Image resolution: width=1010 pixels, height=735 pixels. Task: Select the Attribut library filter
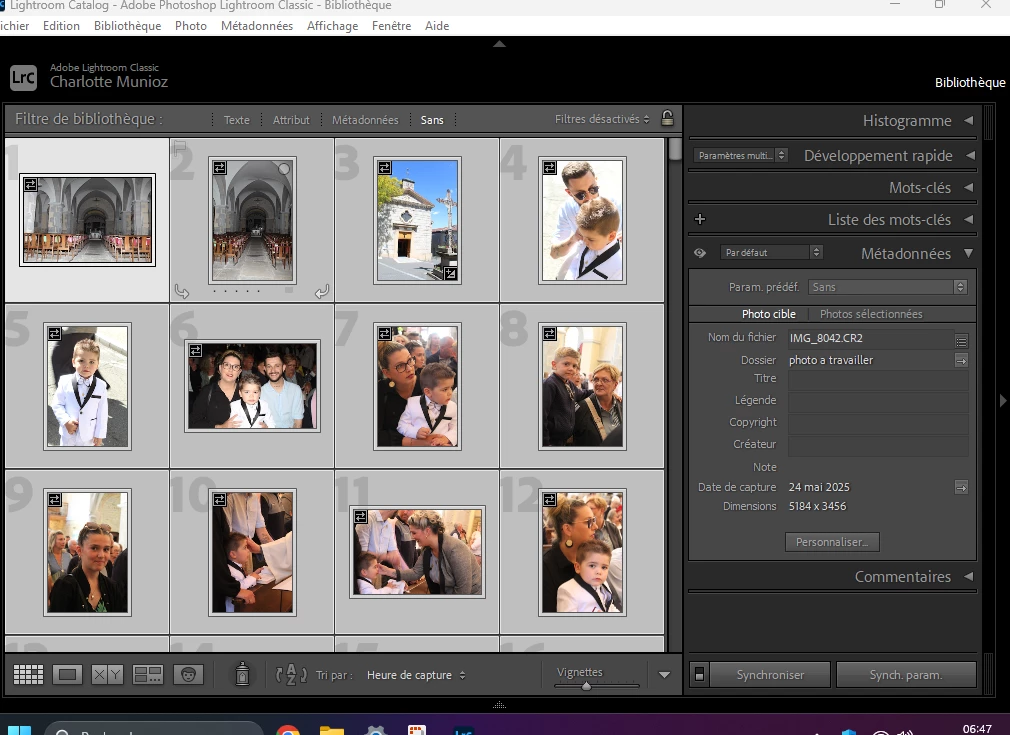pyautogui.click(x=291, y=120)
